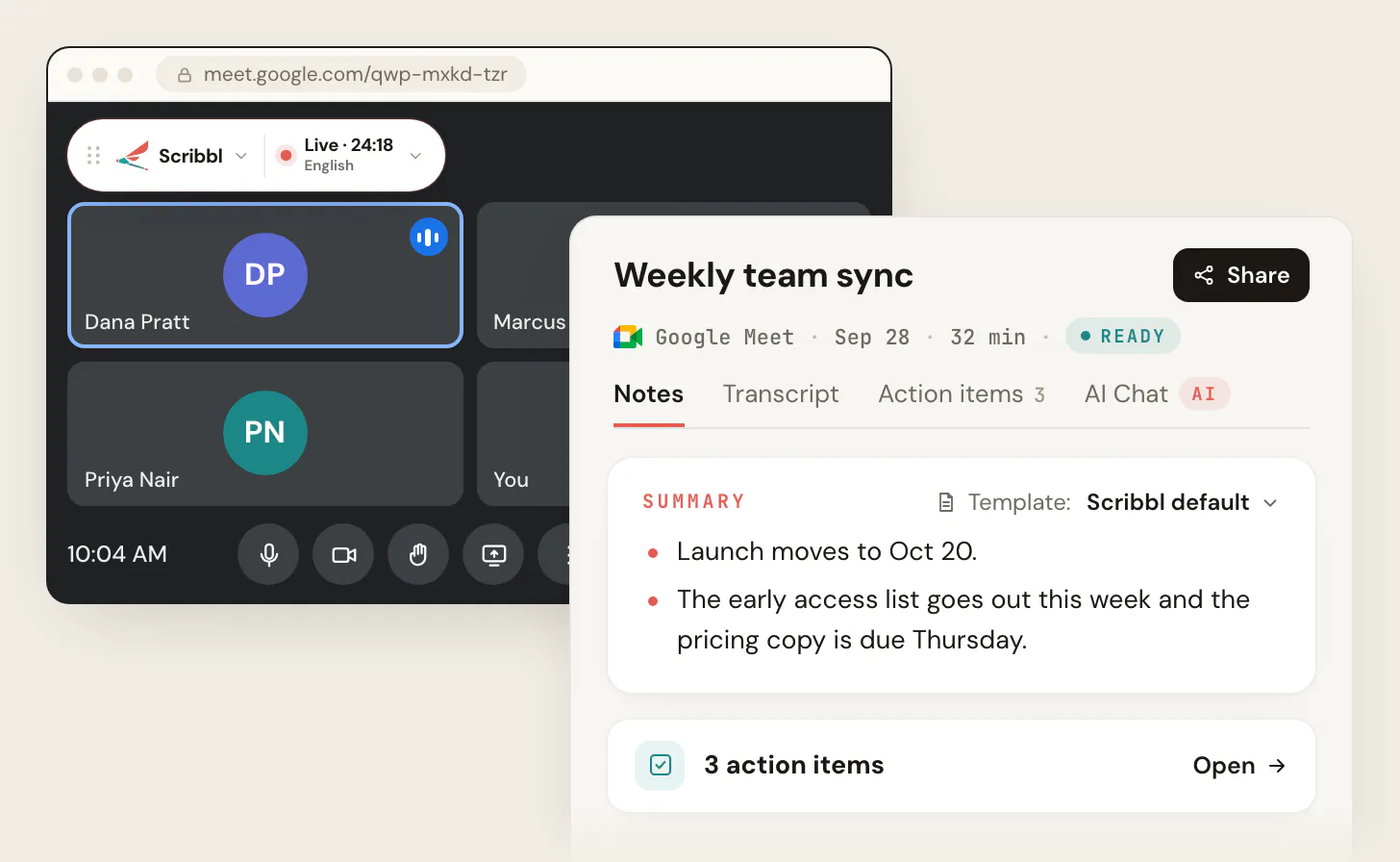Image resolution: width=1400 pixels, height=862 pixels.
Task: Click the present screen button
Action: click(x=493, y=554)
